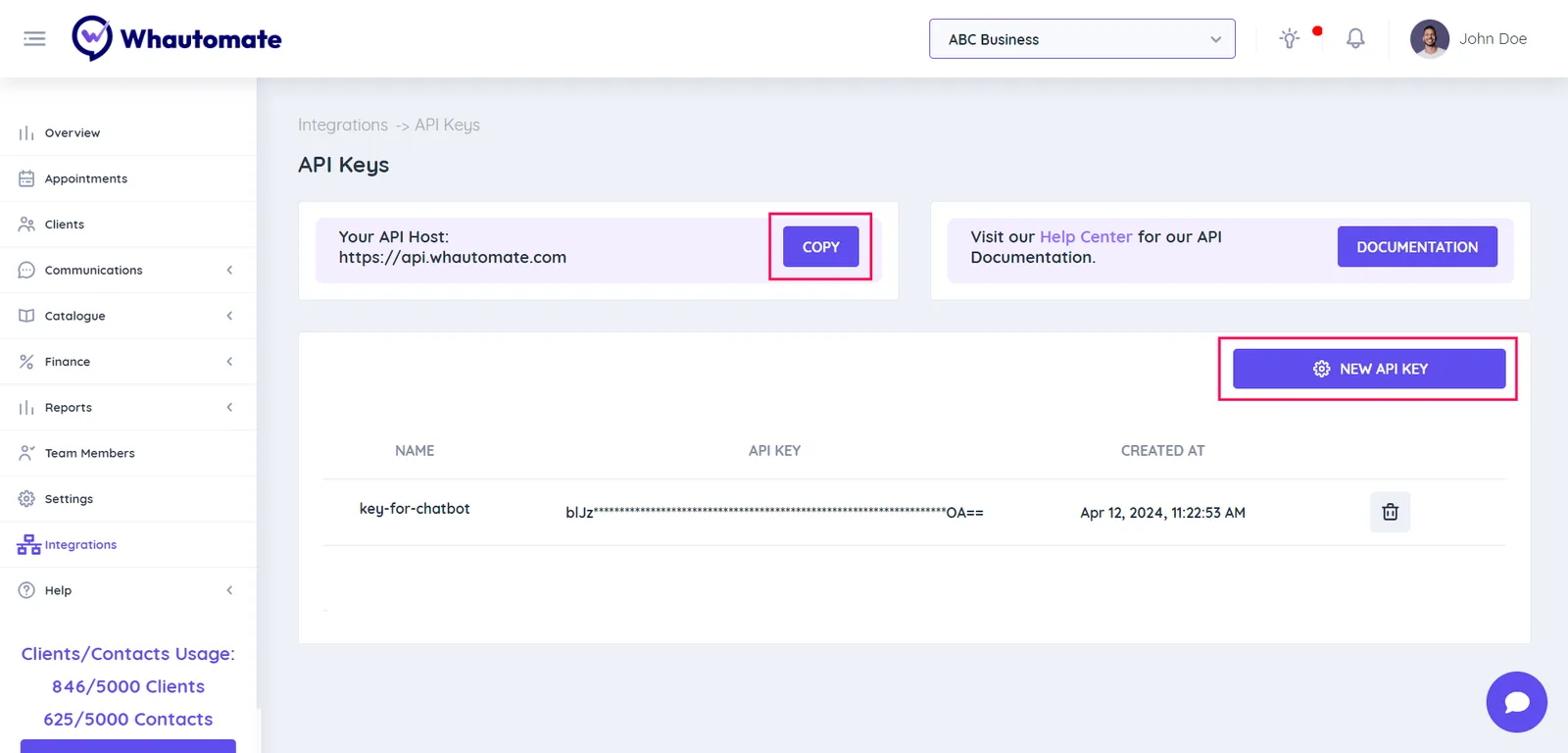1568x753 pixels.
Task: Click the Finance percent icon
Action: pyautogui.click(x=26, y=362)
